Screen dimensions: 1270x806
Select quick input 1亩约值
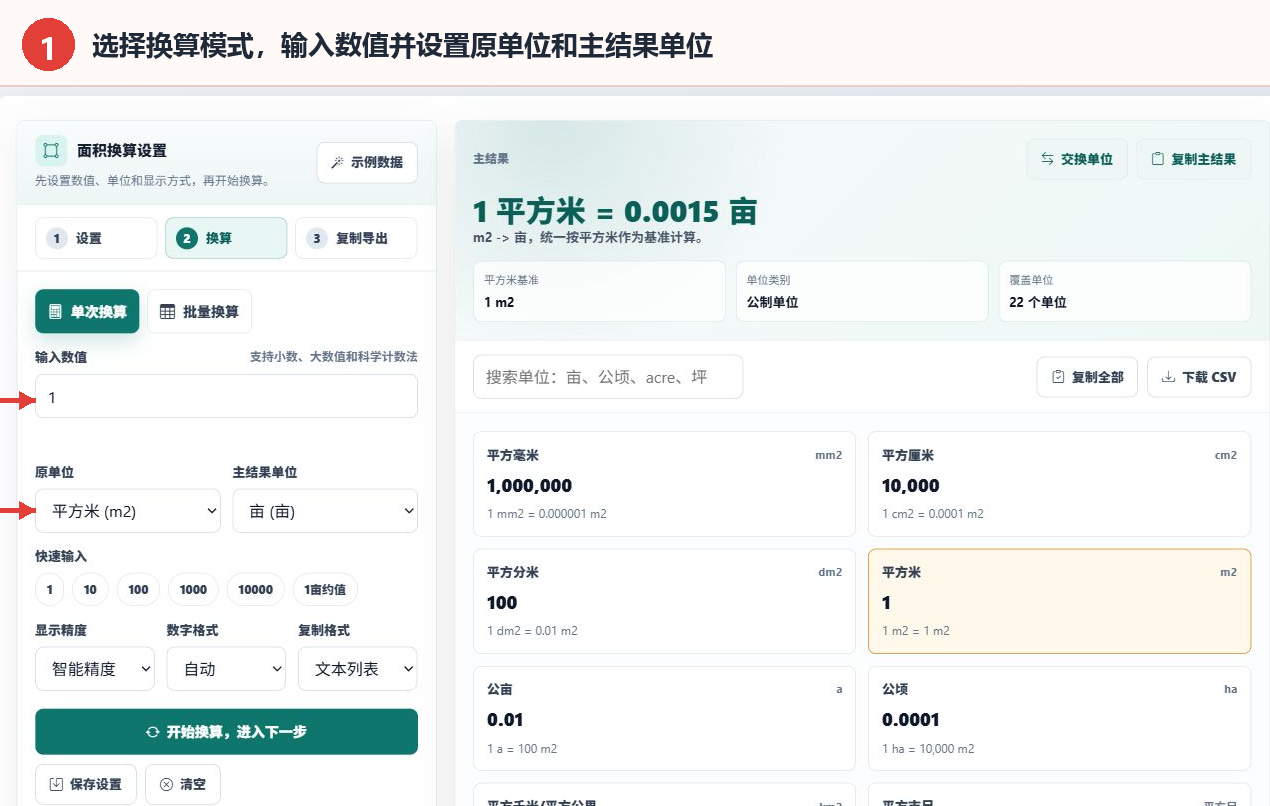(325, 590)
